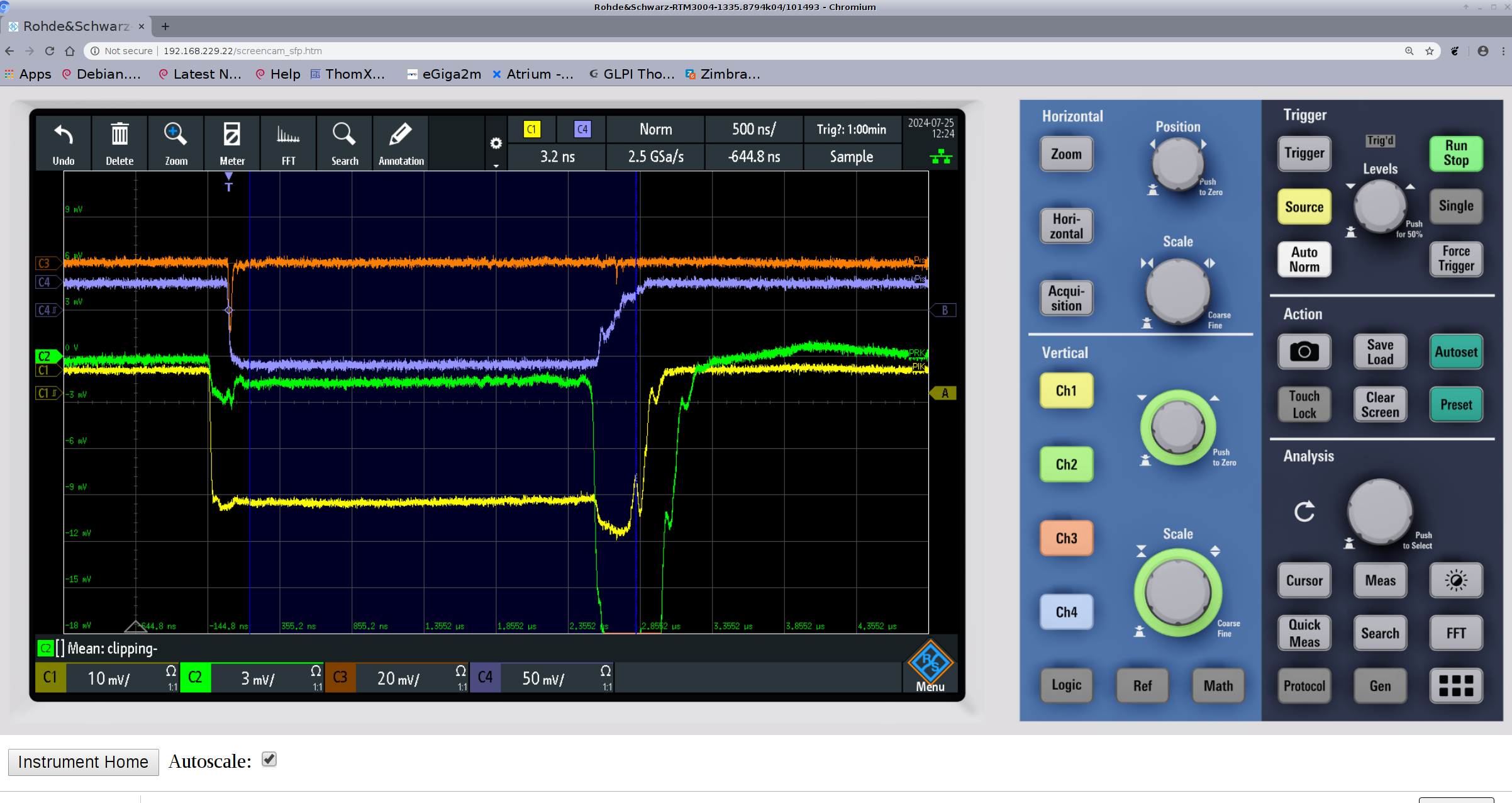
Task: Expand toolbar settings gear dropdown
Action: (x=496, y=144)
